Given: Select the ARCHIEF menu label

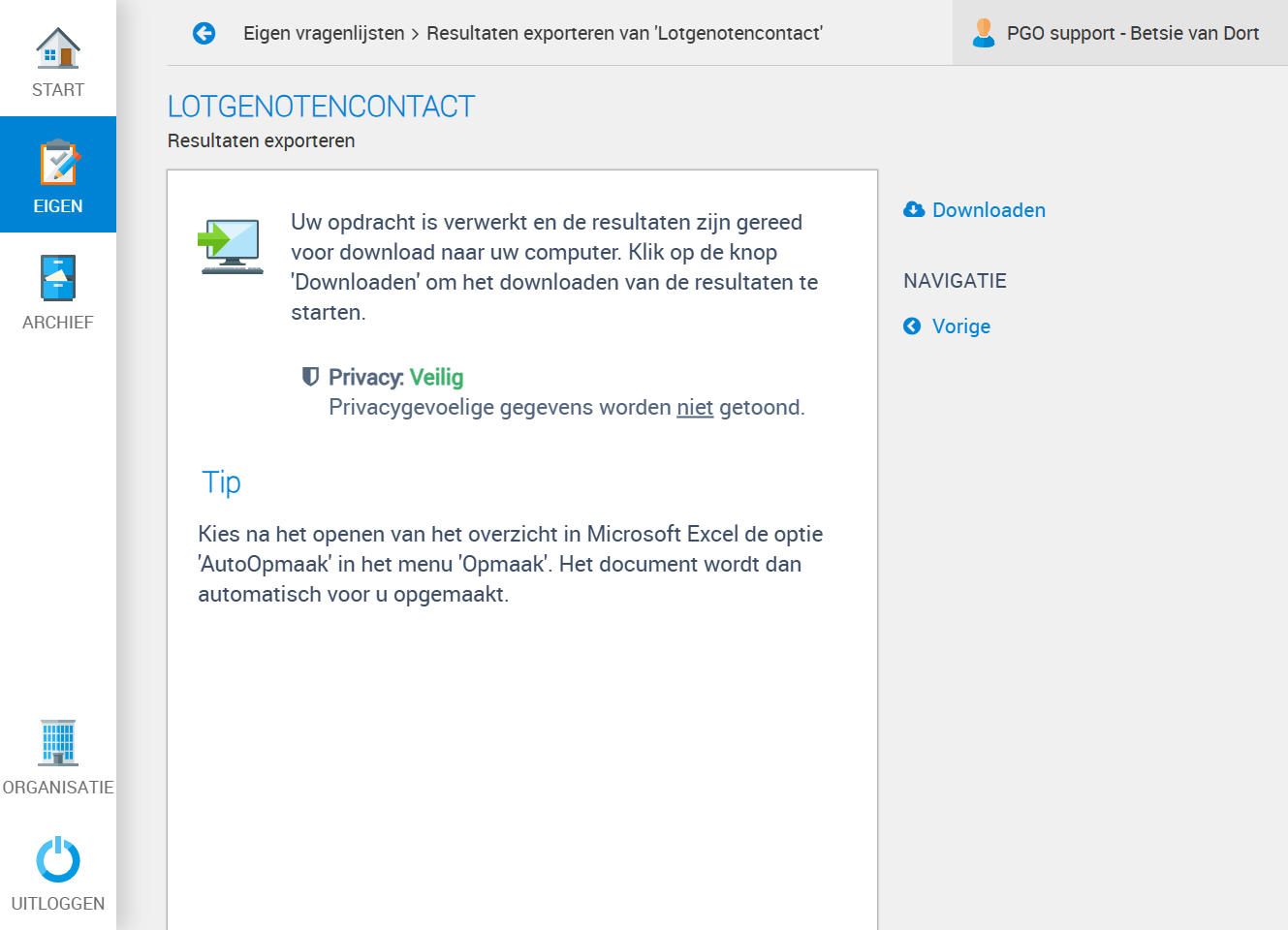Looking at the screenshot, I should pyautogui.click(x=58, y=323).
